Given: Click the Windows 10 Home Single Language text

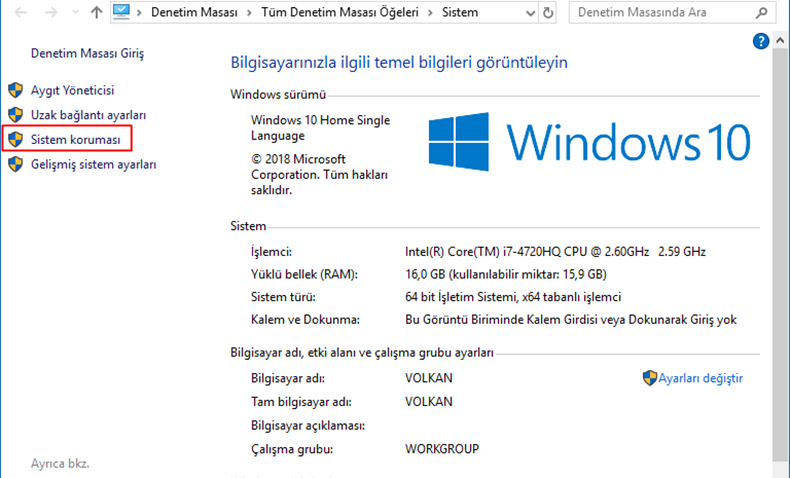Looking at the screenshot, I should point(320,128).
